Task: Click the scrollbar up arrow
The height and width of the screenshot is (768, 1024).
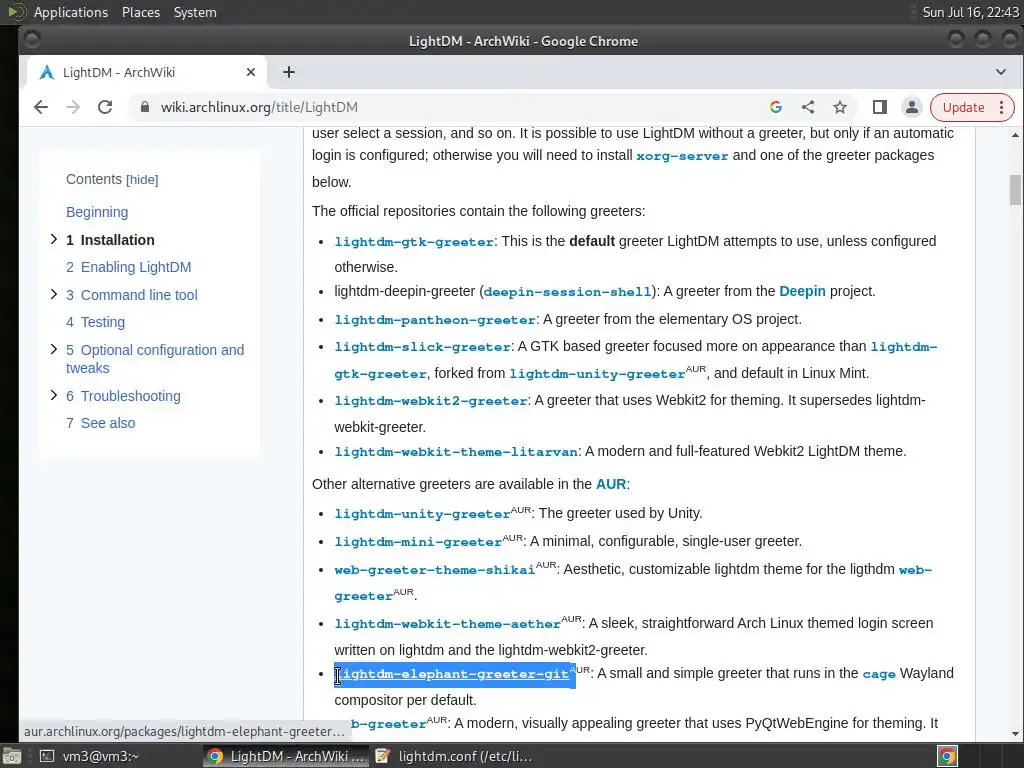Action: [x=1015, y=135]
